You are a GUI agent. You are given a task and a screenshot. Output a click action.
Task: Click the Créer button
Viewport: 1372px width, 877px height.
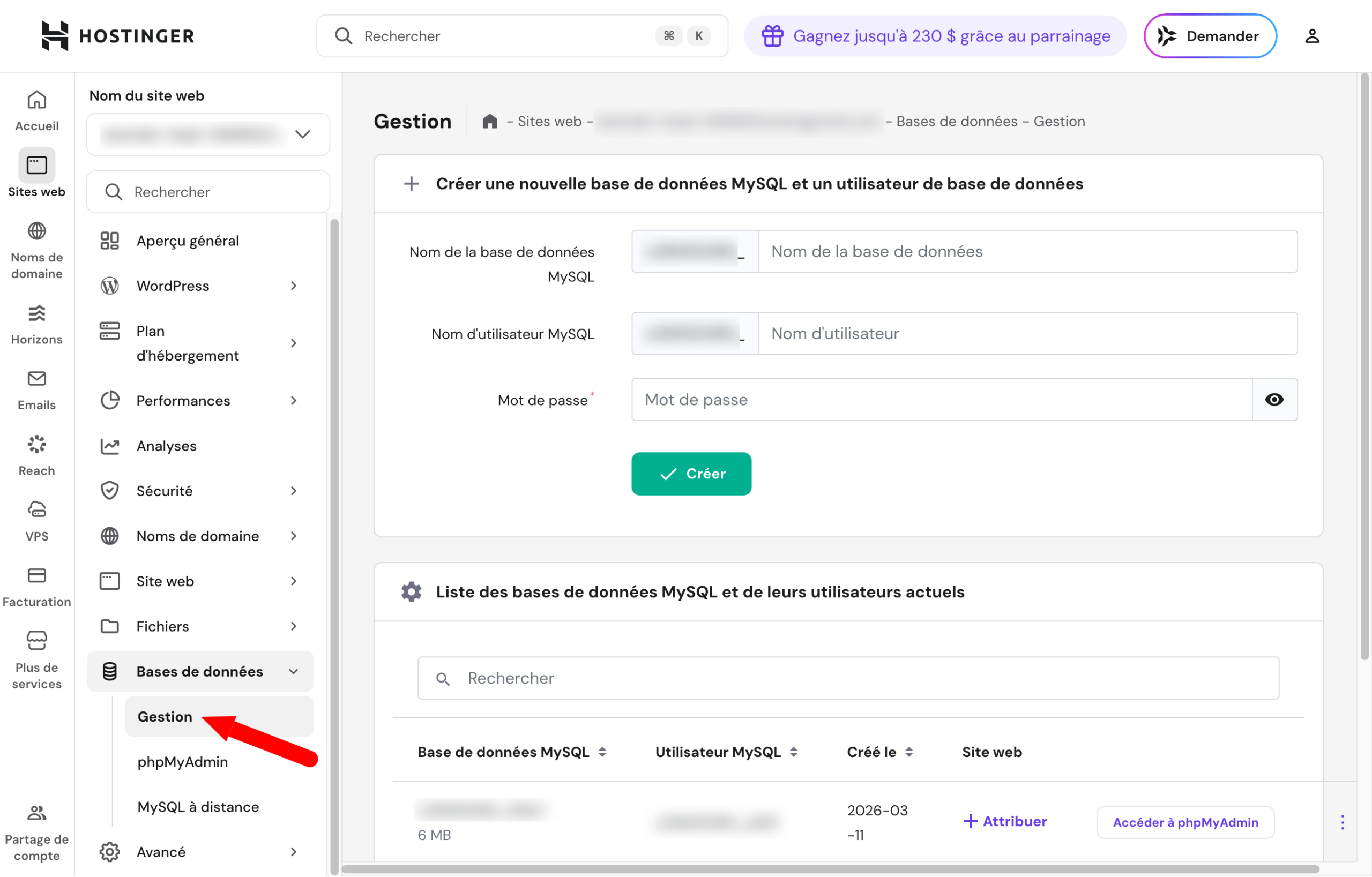click(691, 473)
